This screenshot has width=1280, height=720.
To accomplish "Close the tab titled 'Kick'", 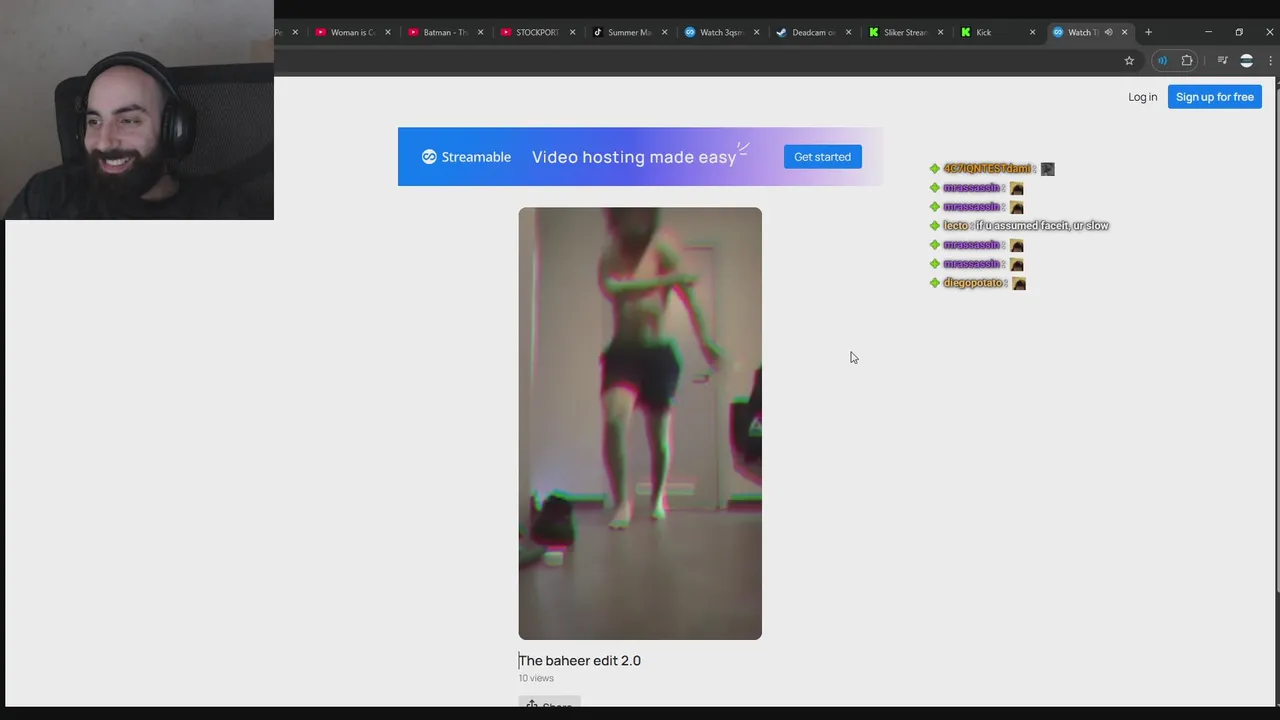I will point(1032,32).
